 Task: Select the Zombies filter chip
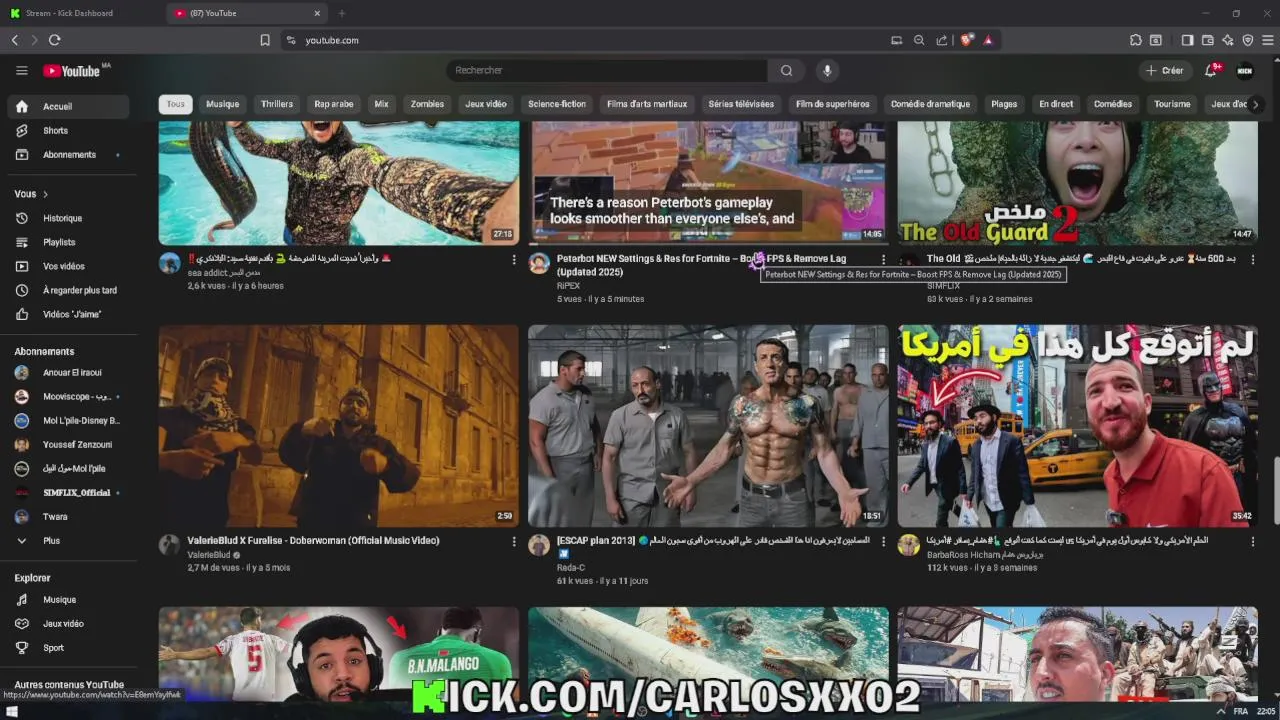(427, 104)
